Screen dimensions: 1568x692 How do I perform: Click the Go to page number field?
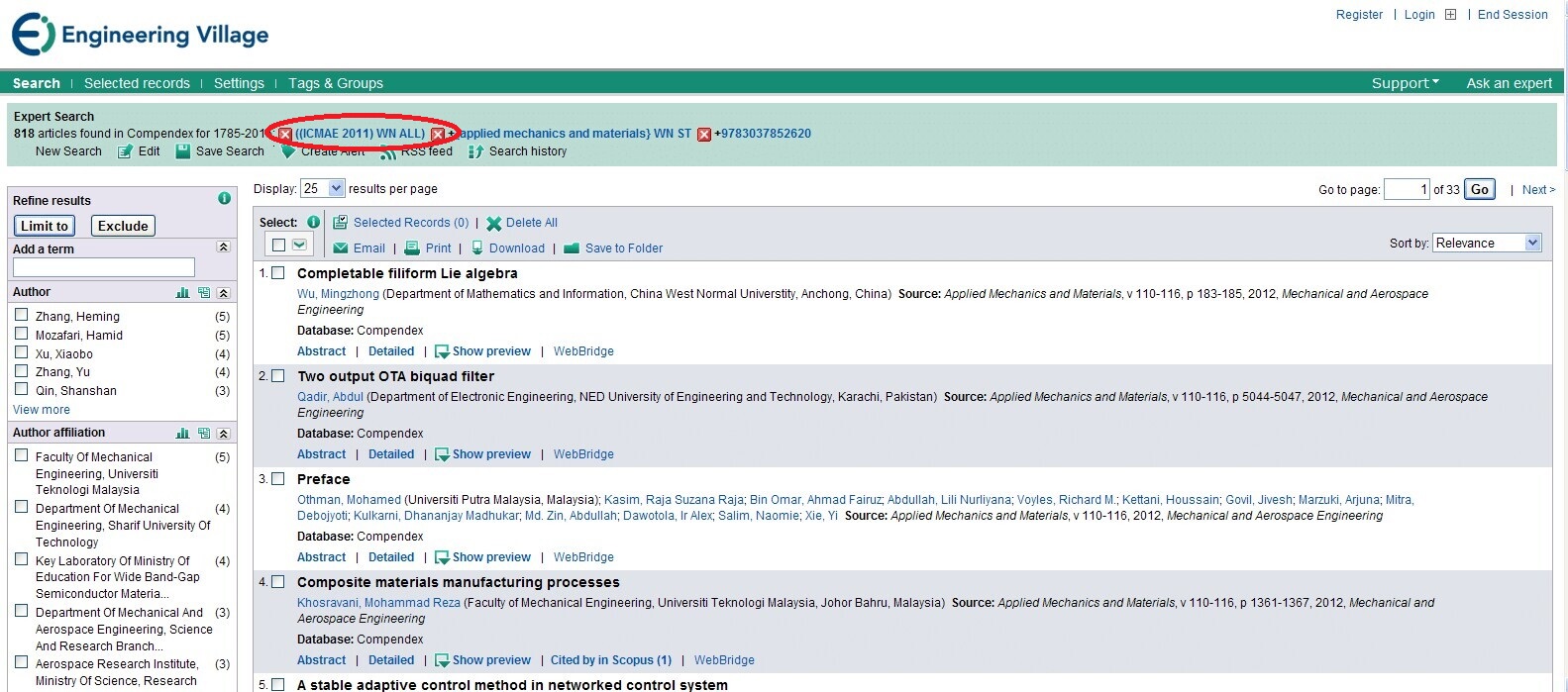click(x=1406, y=189)
